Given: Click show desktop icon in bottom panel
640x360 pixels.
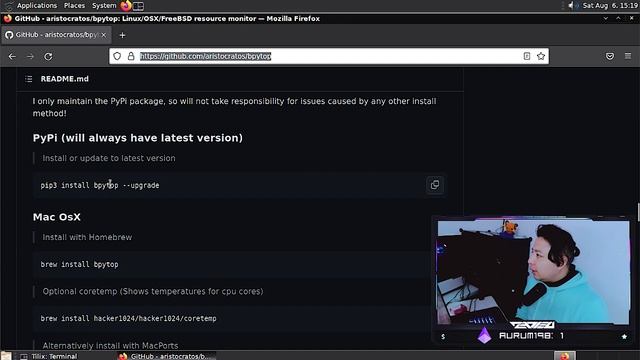Looking at the screenshot, I should (x=6, y=356).
